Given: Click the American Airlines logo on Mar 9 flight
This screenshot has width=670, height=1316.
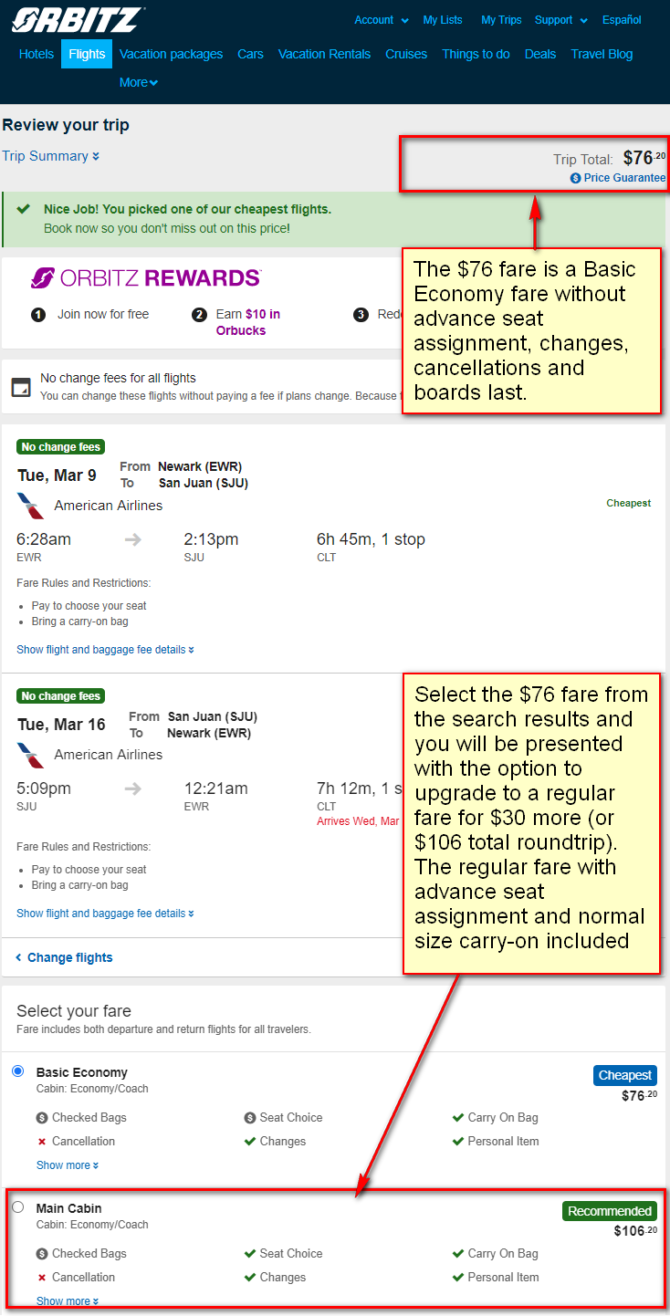Looking at the screenshot, I should pos(31,505).
